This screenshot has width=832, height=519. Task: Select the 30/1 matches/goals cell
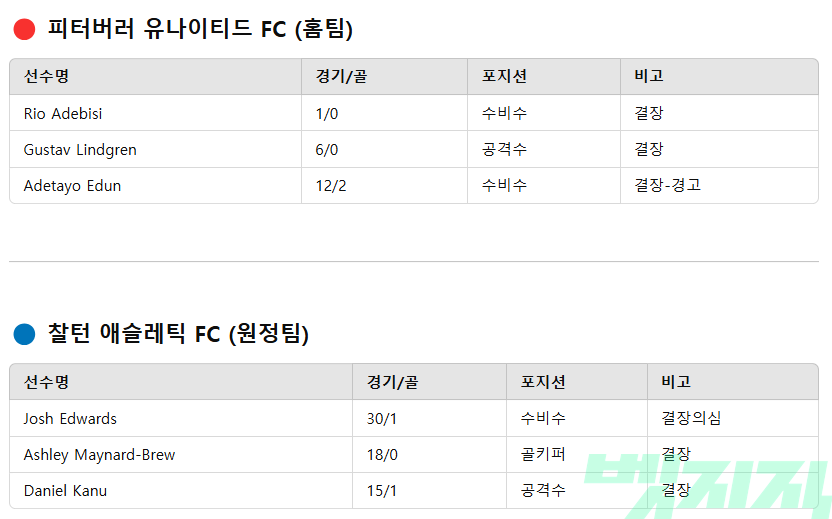click(382, 418)
